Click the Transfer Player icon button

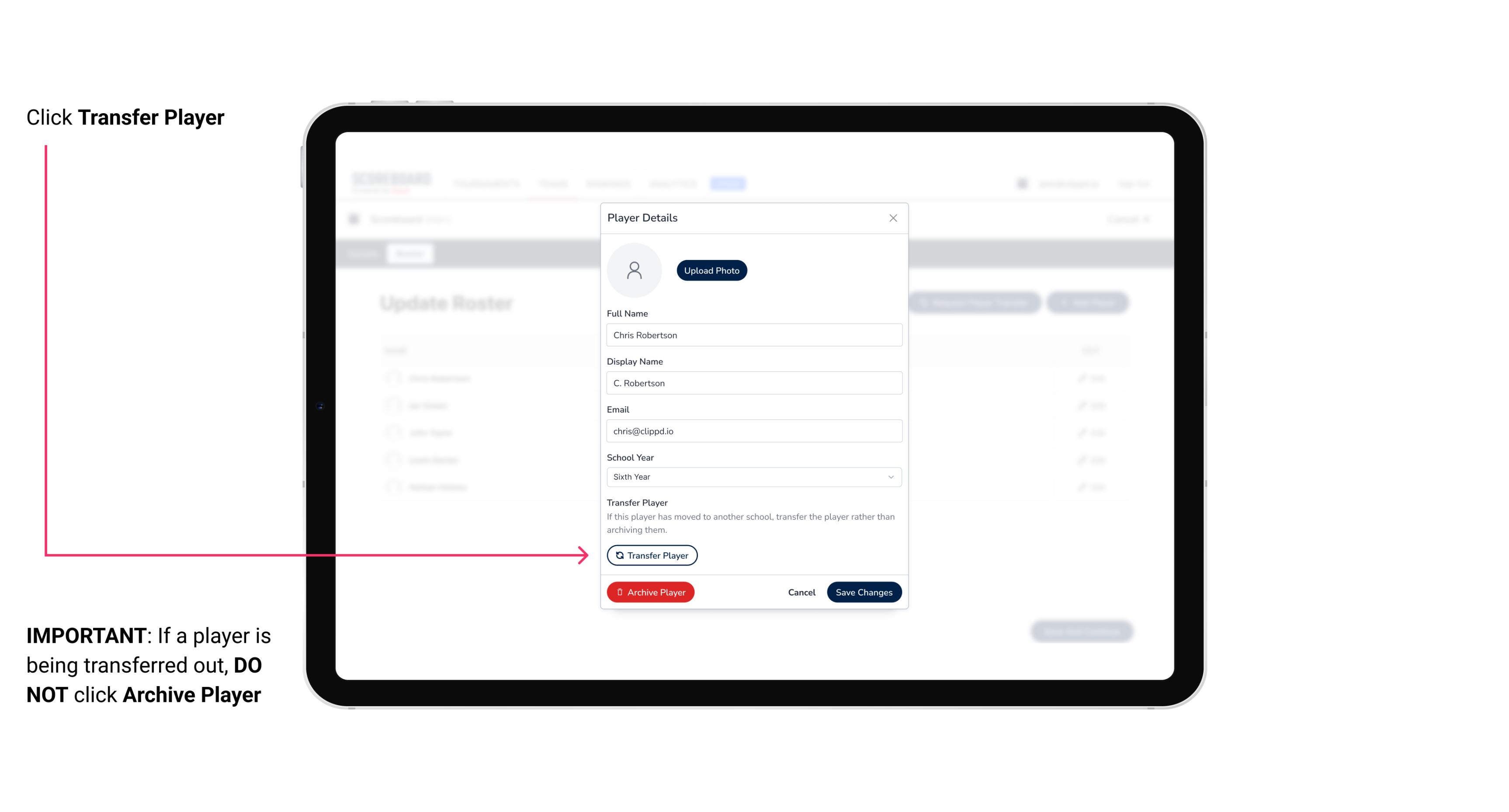[651, 555]
